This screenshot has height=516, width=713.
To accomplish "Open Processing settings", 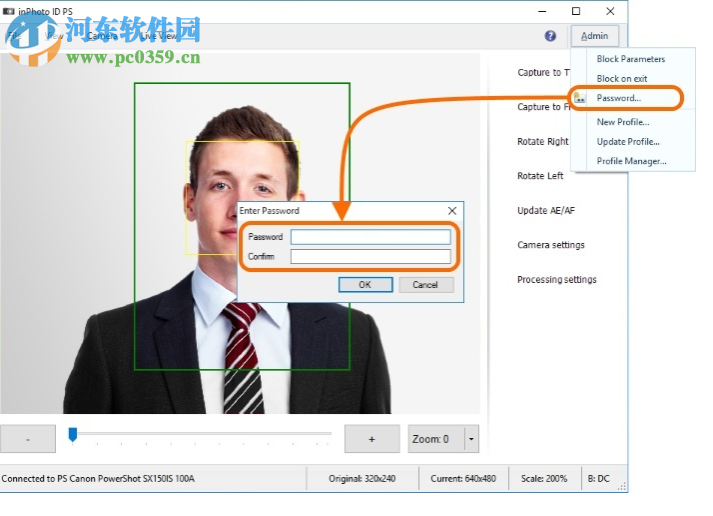I will (x=557, y=280).
